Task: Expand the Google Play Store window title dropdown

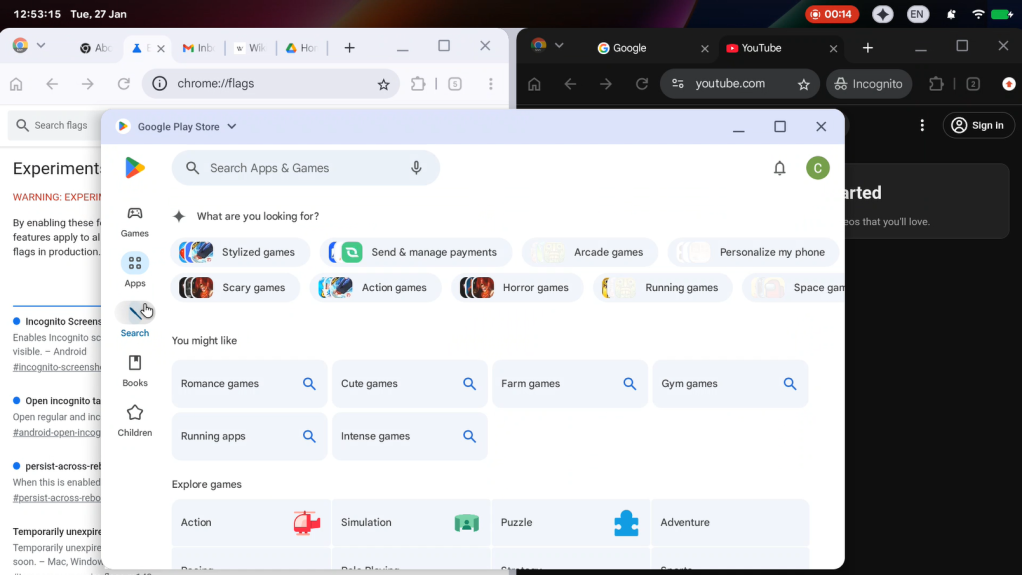Action: coord(232,127)
